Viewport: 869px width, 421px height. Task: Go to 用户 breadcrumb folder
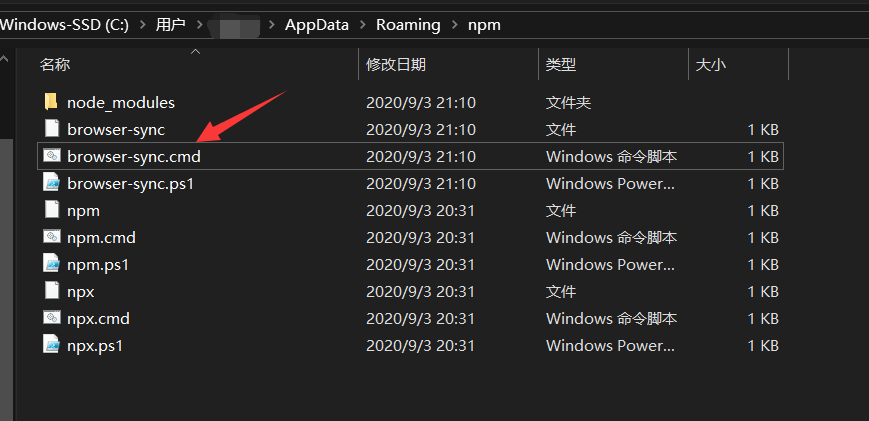171,25
